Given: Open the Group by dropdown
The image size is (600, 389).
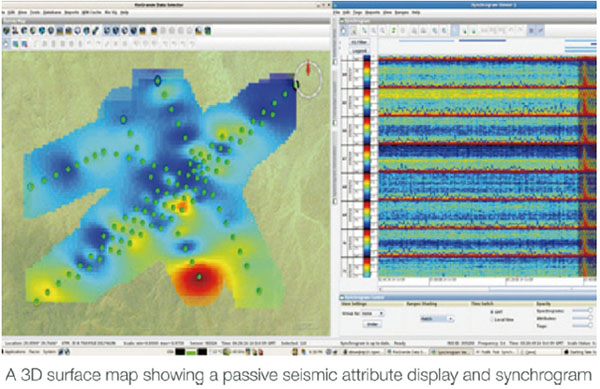Looking at the screenshot, I should click(x=373, y=313).
